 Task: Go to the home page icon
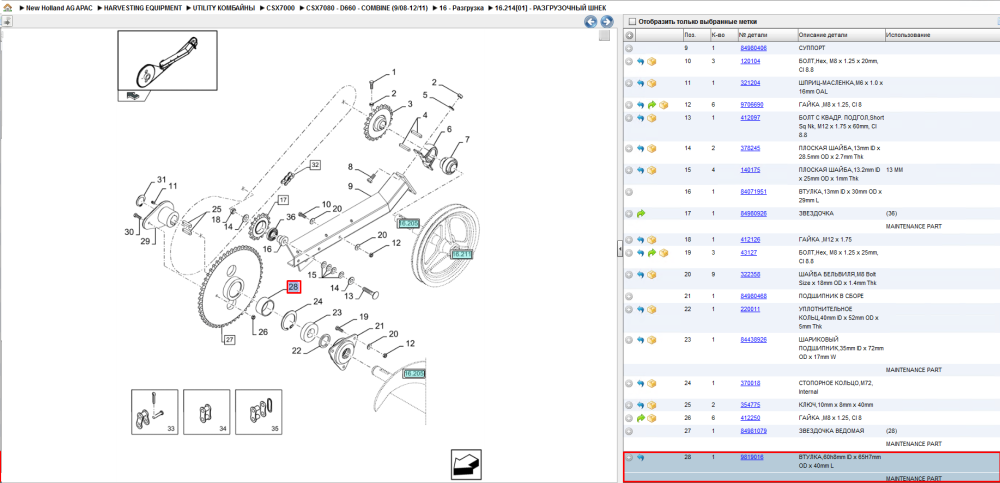click(x=7, y=7)
